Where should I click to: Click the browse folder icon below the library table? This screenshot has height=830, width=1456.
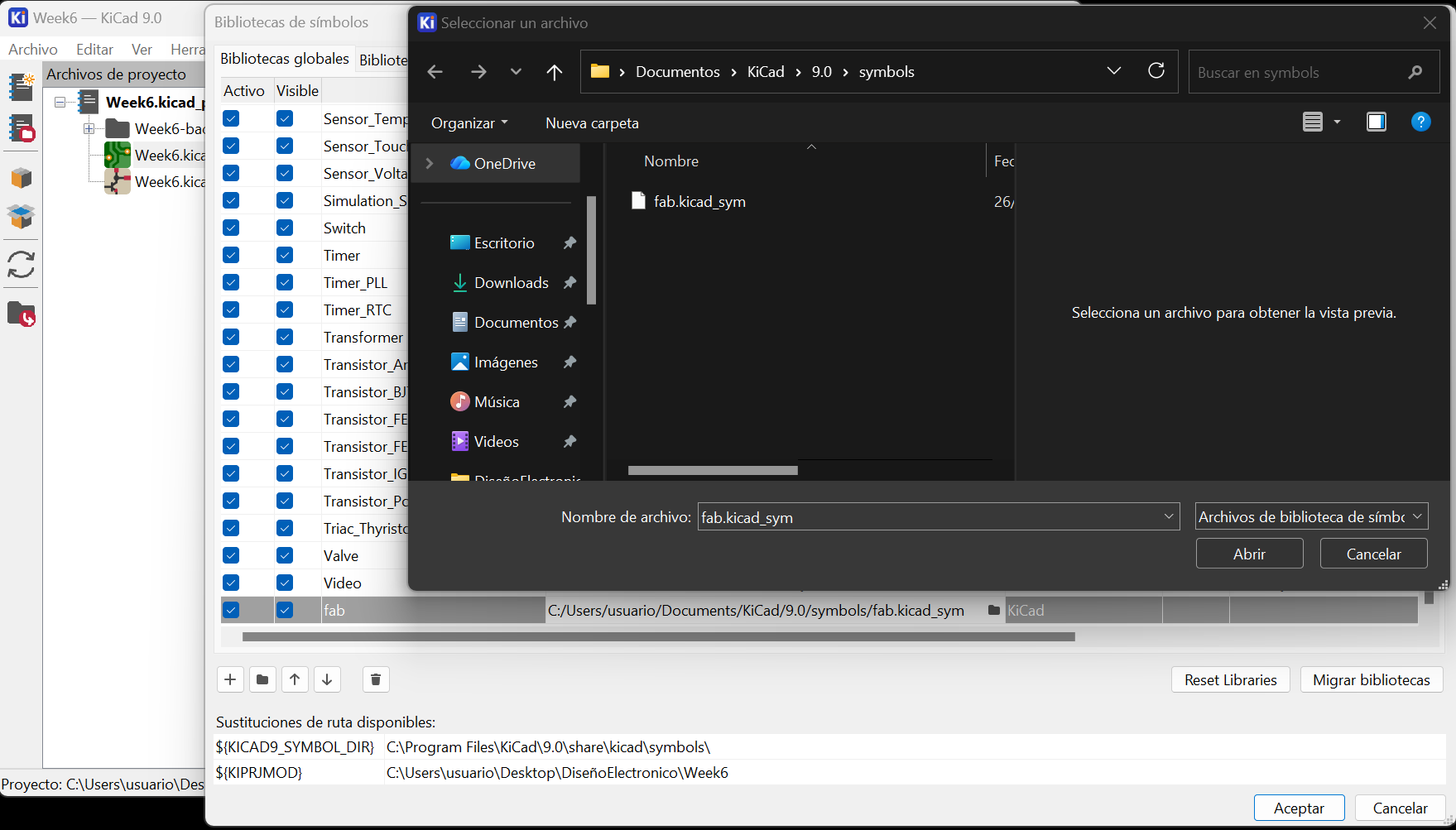click(x=262, y=679)
